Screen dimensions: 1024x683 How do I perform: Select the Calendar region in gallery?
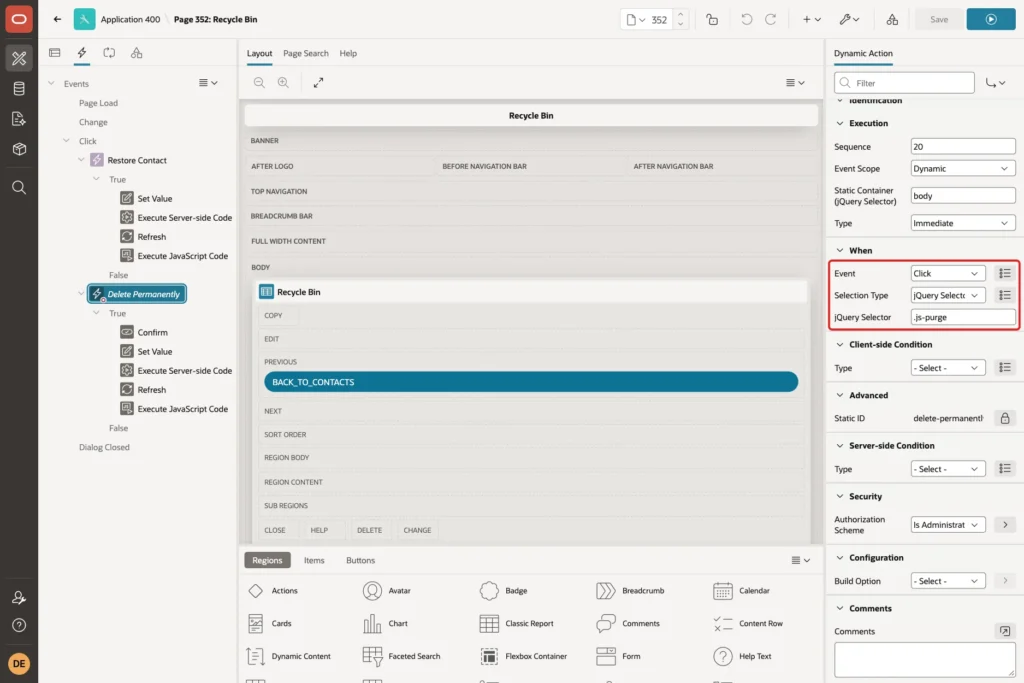pos(741,591)
